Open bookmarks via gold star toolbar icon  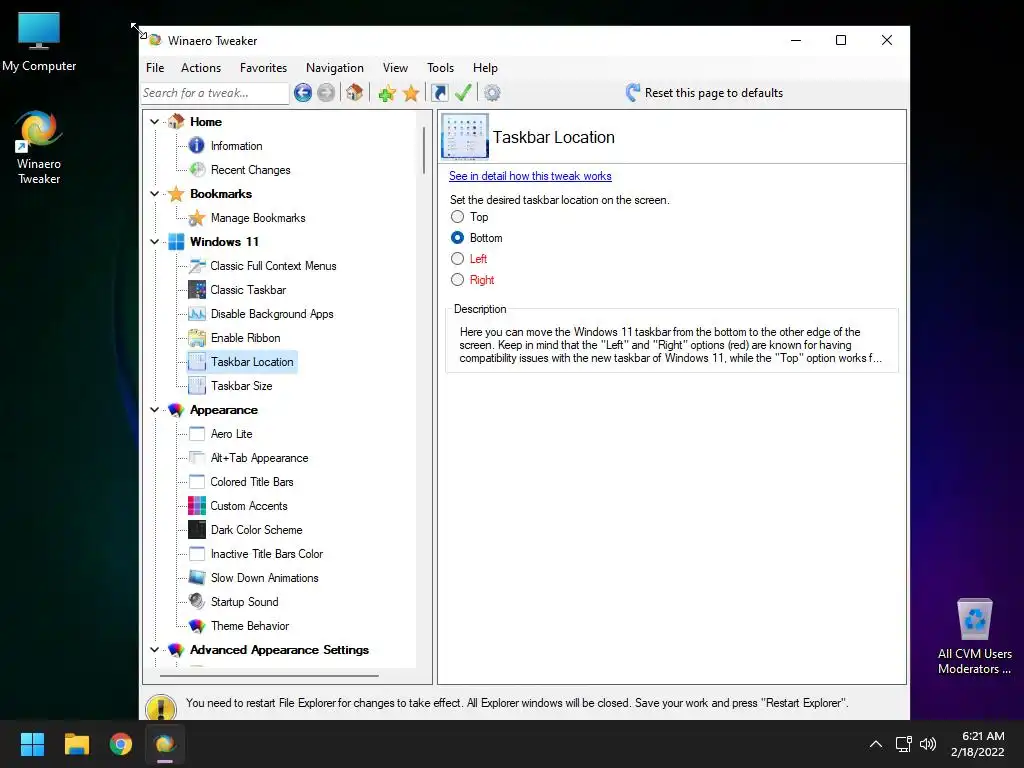pos(411,93)
